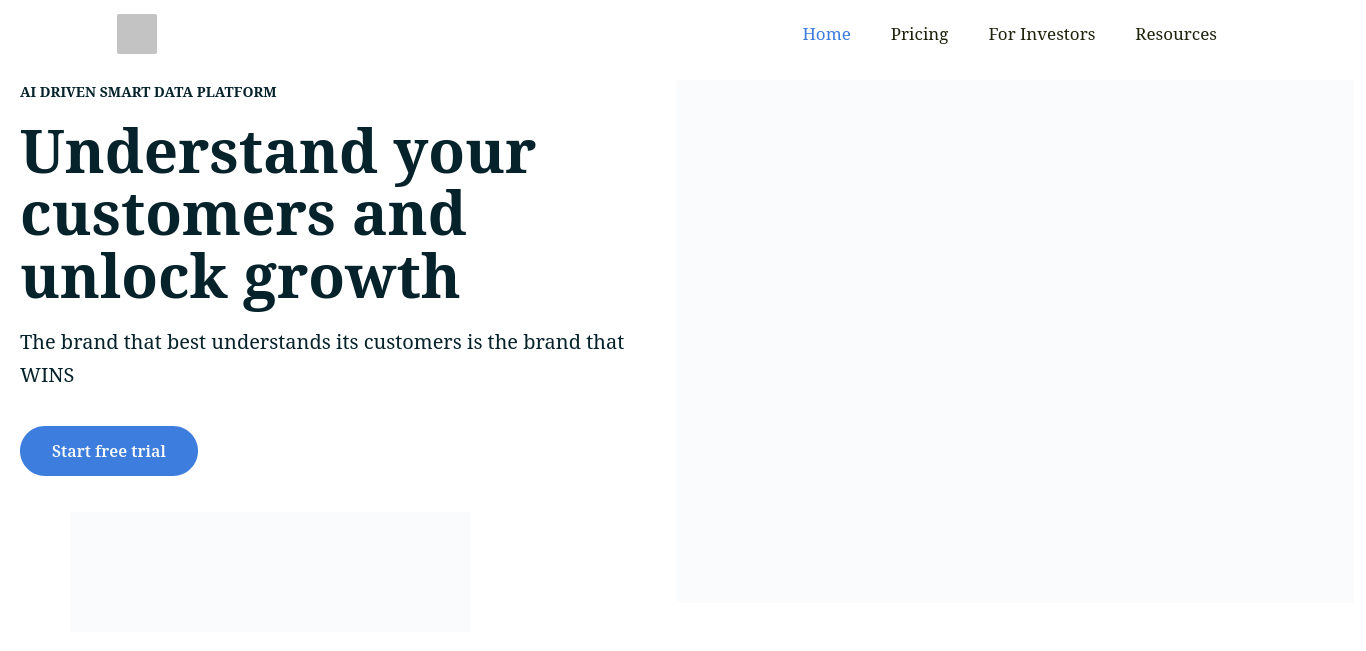Select Resources in the top navigation
The height and width of the screenshot is (651, 1366).
[x=1175, y=34]
